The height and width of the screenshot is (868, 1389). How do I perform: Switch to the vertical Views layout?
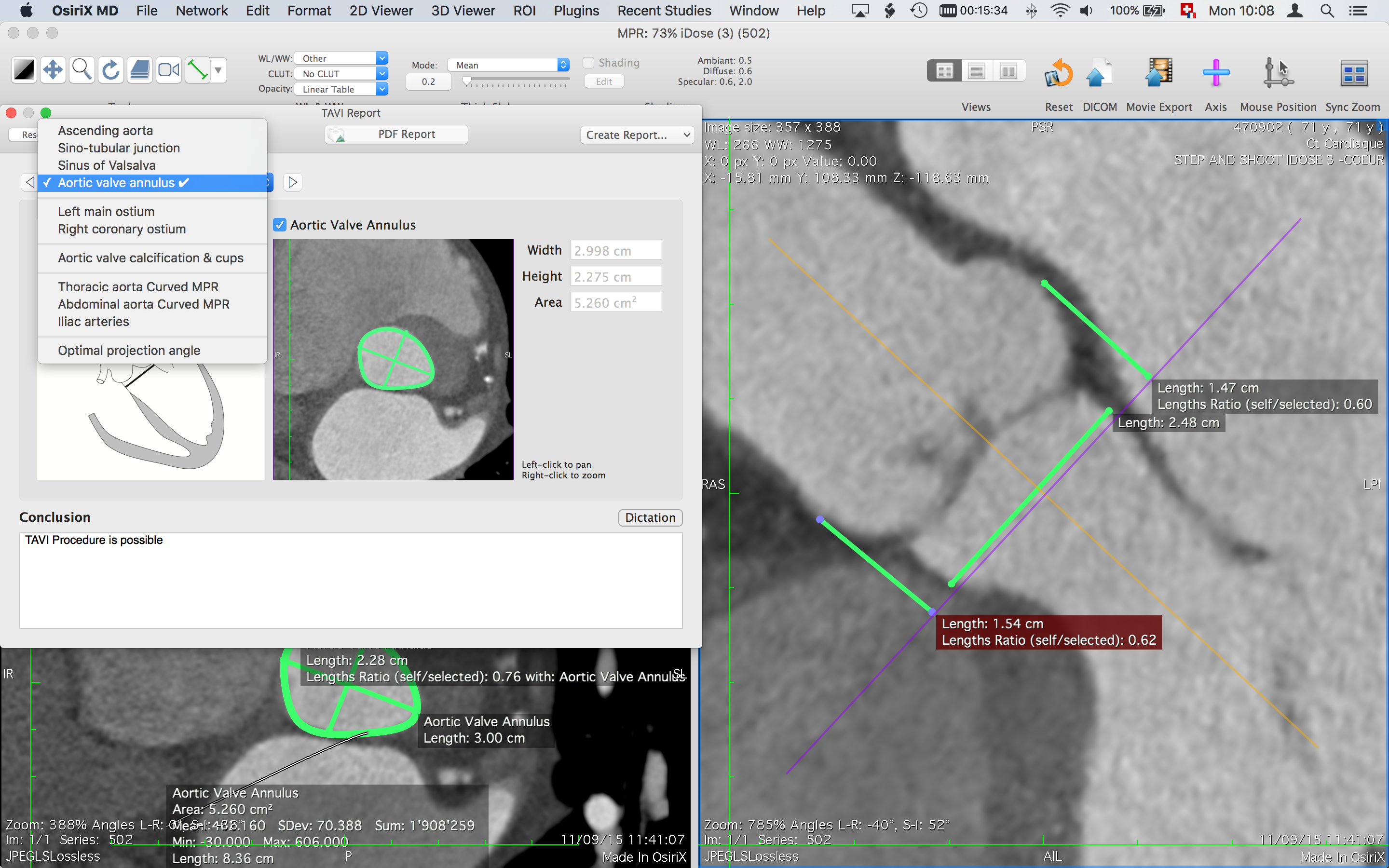(1008, 71)
